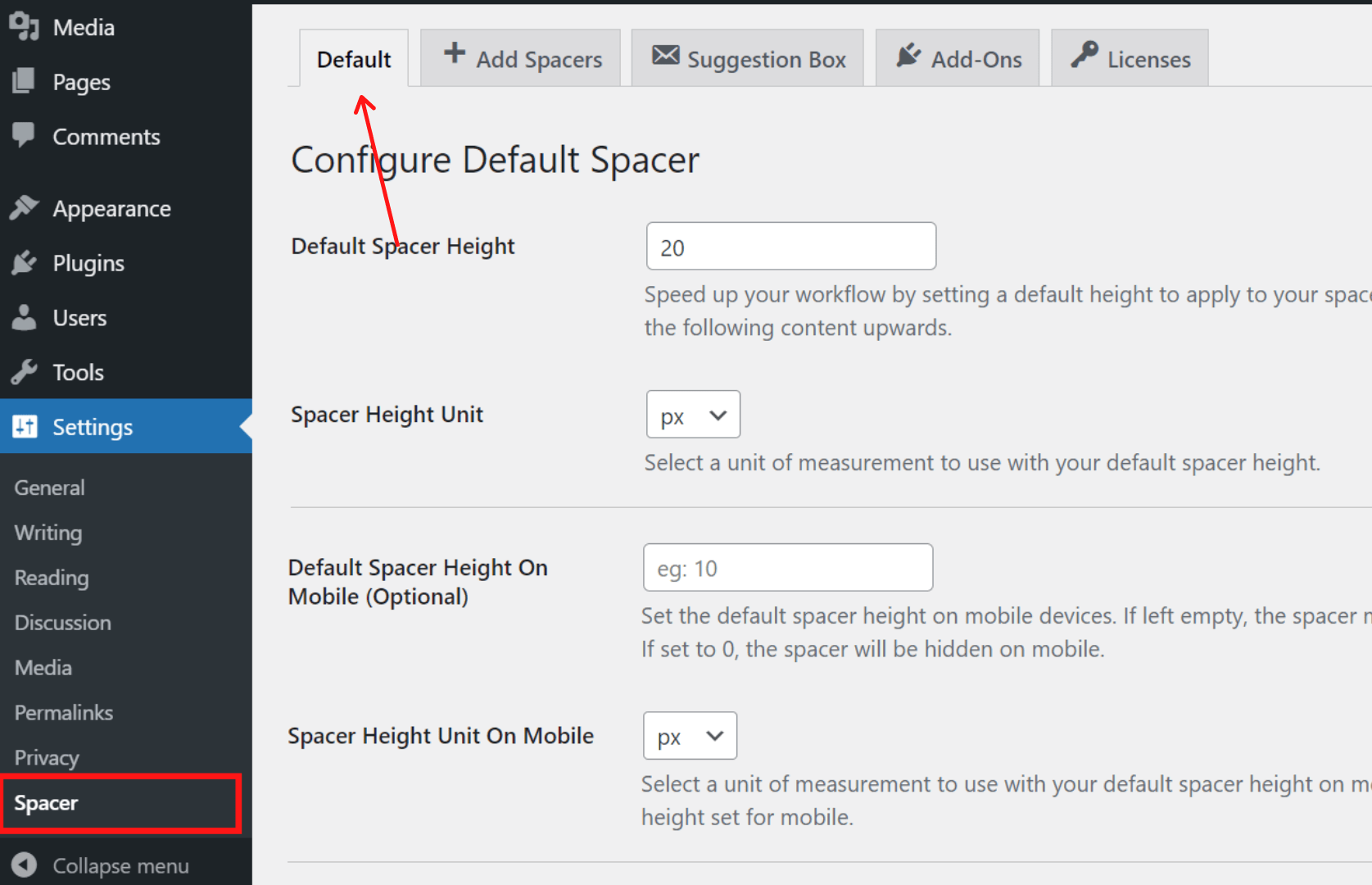Screen dimensions: 1372x885
Task: Click the Media icon in sidebar
Action: click(25, 27)
